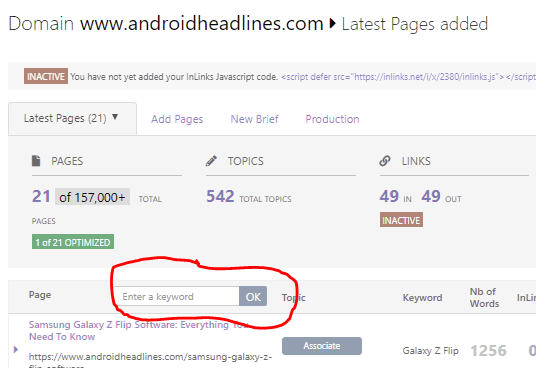Click the Topics pencil icon
Viewport: 536px width, 368px height.
tap(211, 161)
